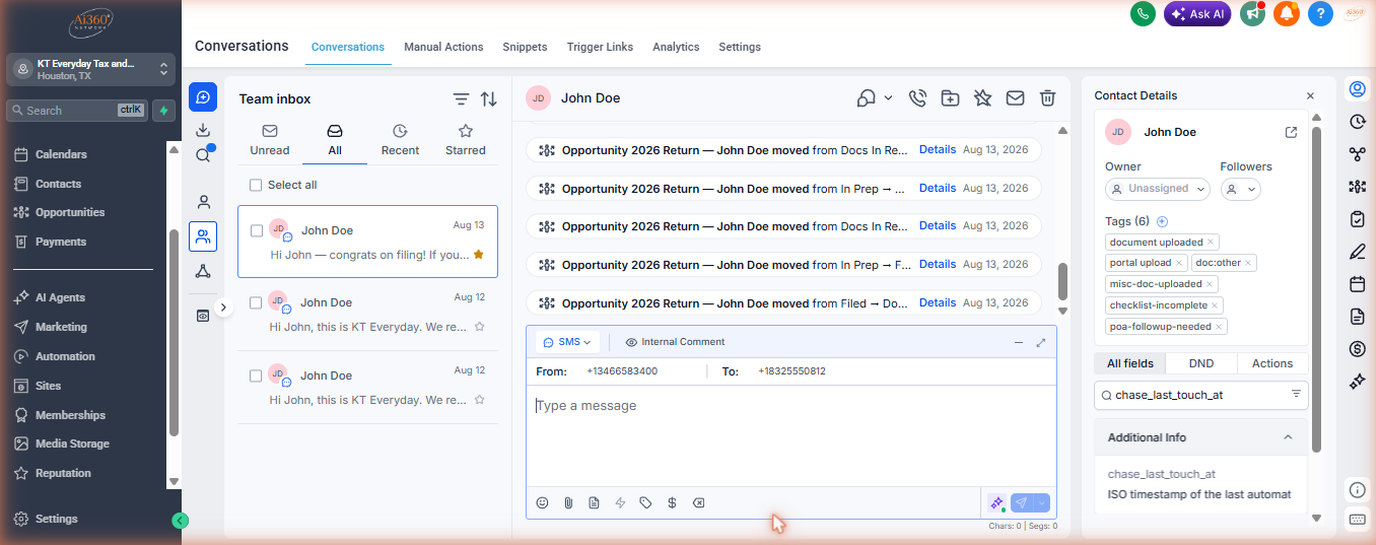Insert an emoji in the message composer
The width and height of the screenshot is (1376, 545).
click(542, 503)
